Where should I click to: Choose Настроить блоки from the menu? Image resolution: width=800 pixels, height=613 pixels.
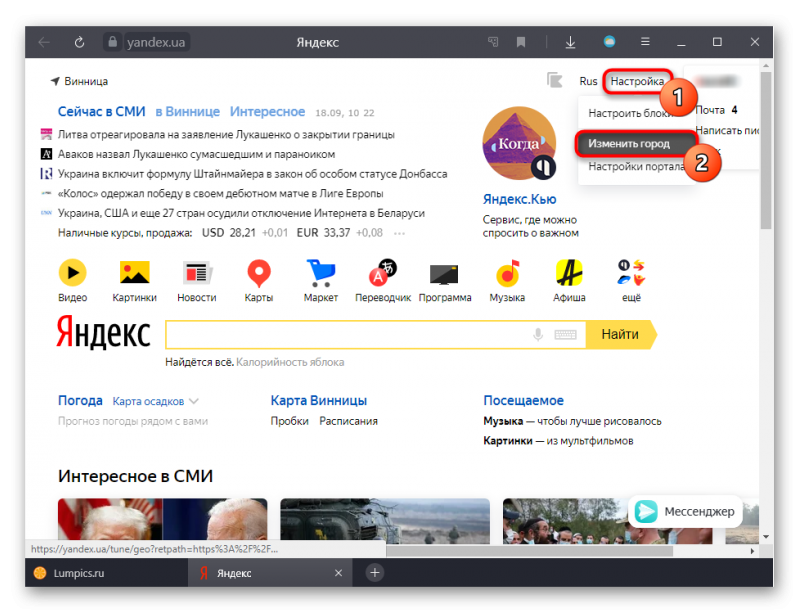(x=630, y=113)
